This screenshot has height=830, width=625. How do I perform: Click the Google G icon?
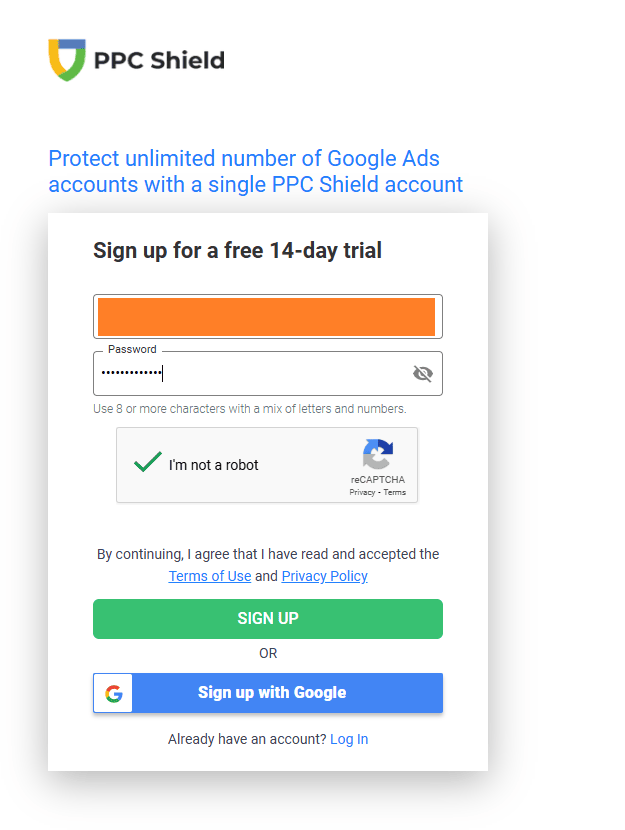113,693
